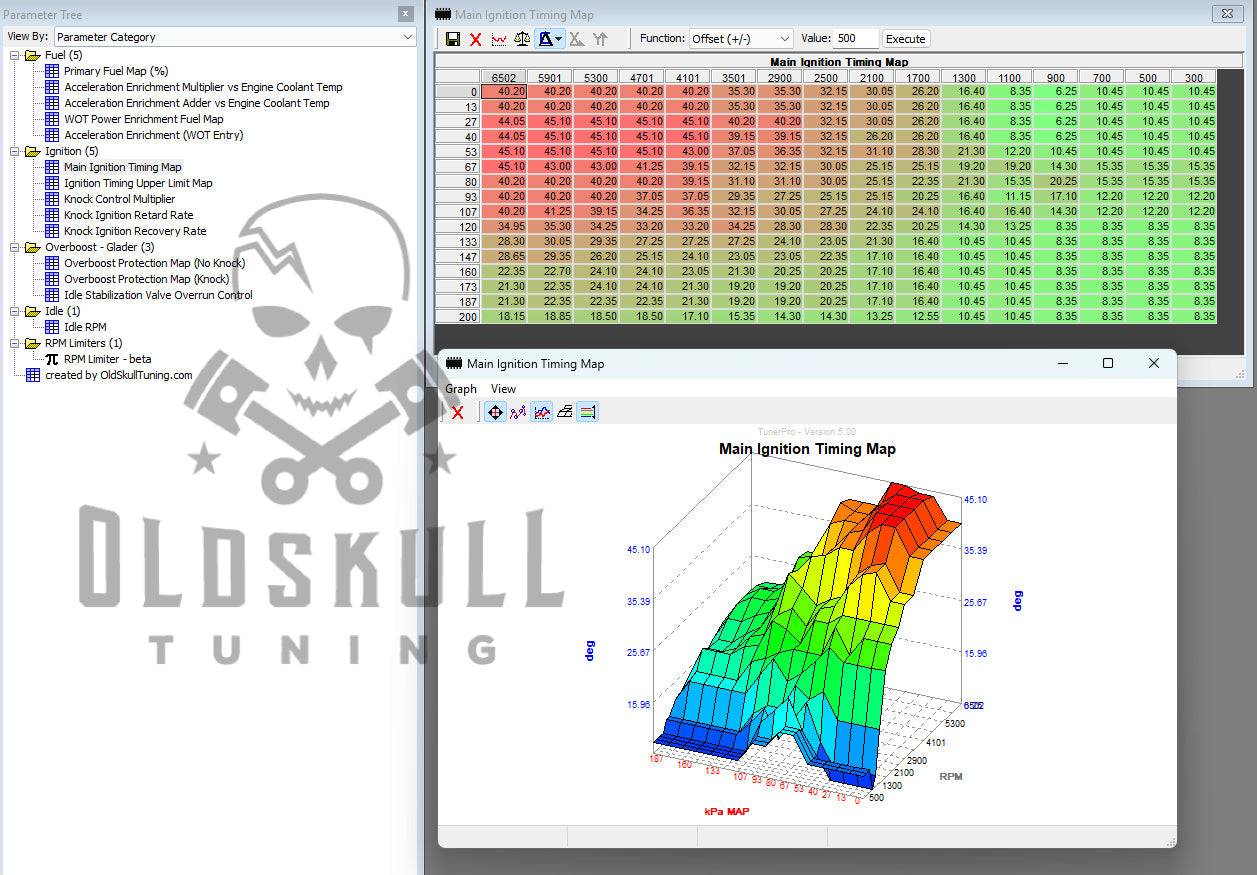Select the 3D surface mesh icon in the graph toolbar
The height and width of the screenshot is (875, 1257).
pyautogui.click(x=564, y=412)
